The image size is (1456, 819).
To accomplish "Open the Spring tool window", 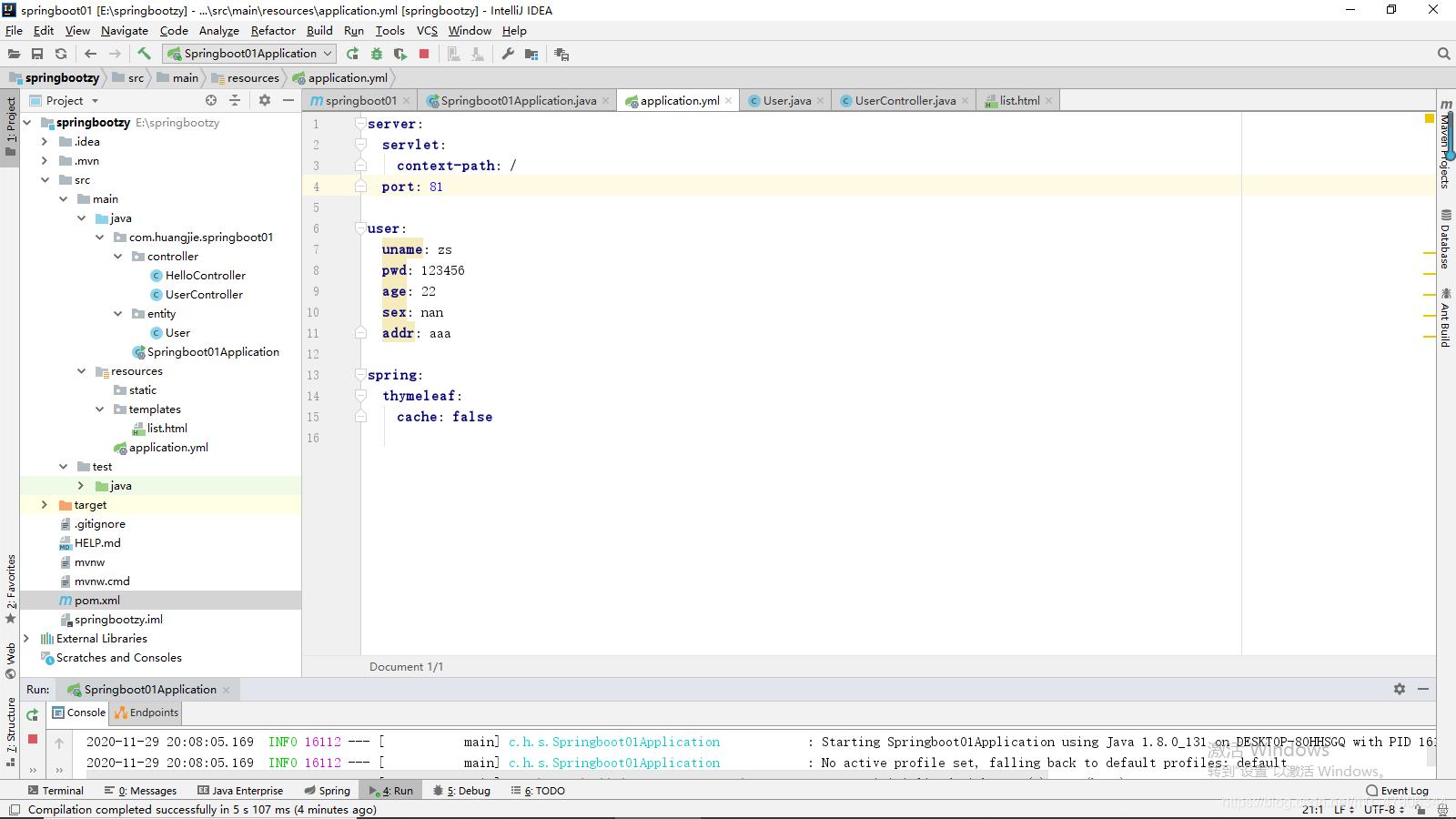I will (x=328, y=791).
